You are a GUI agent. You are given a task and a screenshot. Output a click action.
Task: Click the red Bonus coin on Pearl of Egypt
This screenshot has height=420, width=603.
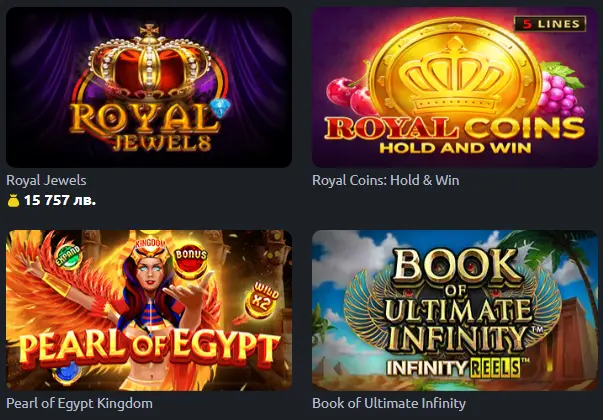click(x=190, y=261)
